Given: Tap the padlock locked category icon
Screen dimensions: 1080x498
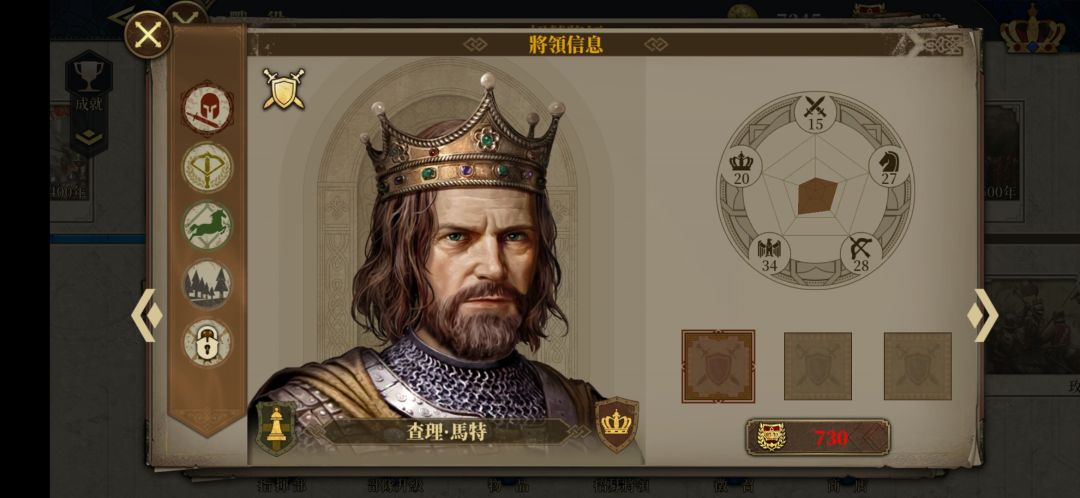Looking at the screenshot, I should click(x=207, y=342).
